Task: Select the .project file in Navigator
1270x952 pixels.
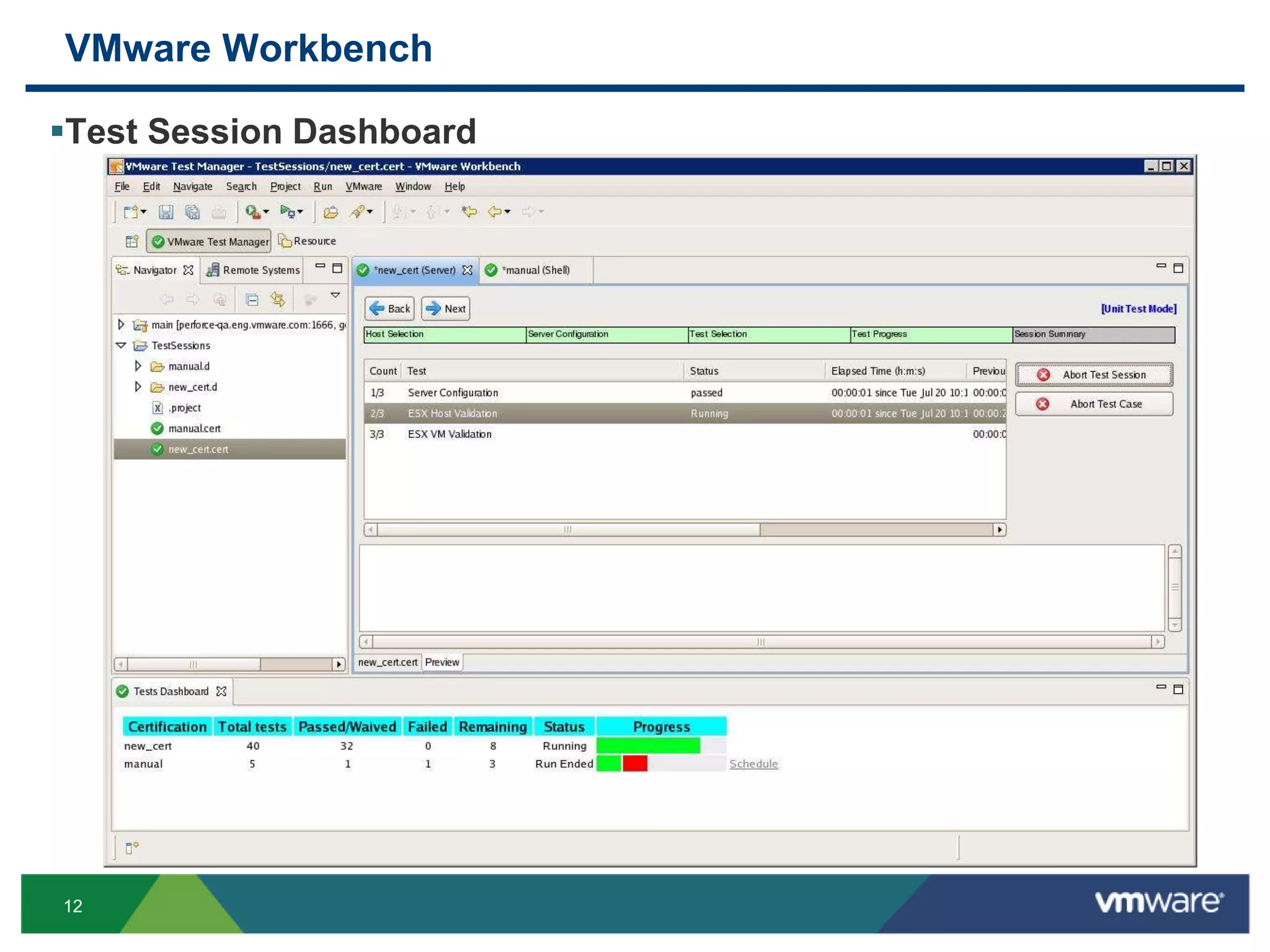Action: (x=185, y=408)
